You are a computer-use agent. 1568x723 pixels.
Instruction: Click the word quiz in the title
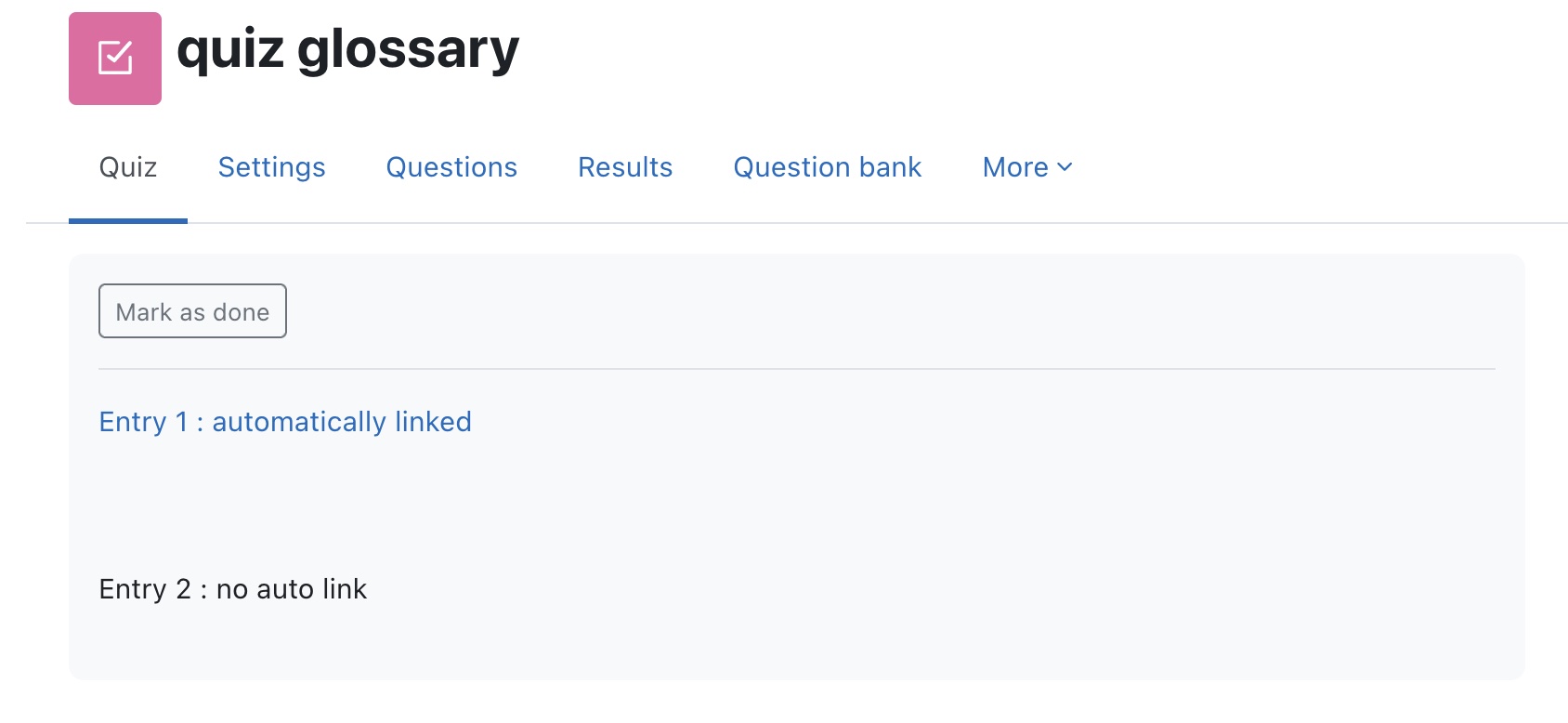(x=229, y=50)
